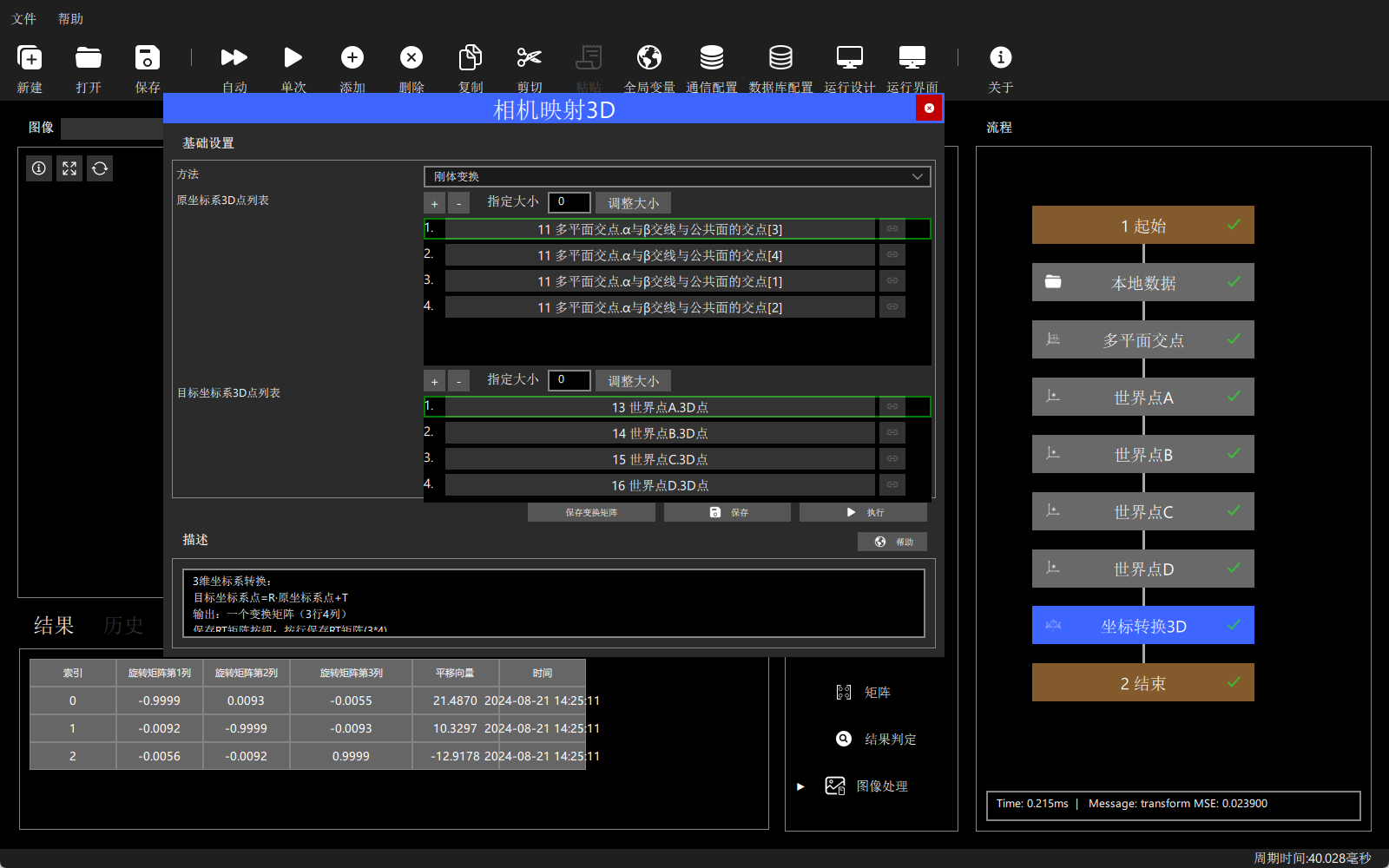This screenshot has height=868, width=1389.
Task: Open 运行设计 run design icon
Action: (x=850, y=58)
